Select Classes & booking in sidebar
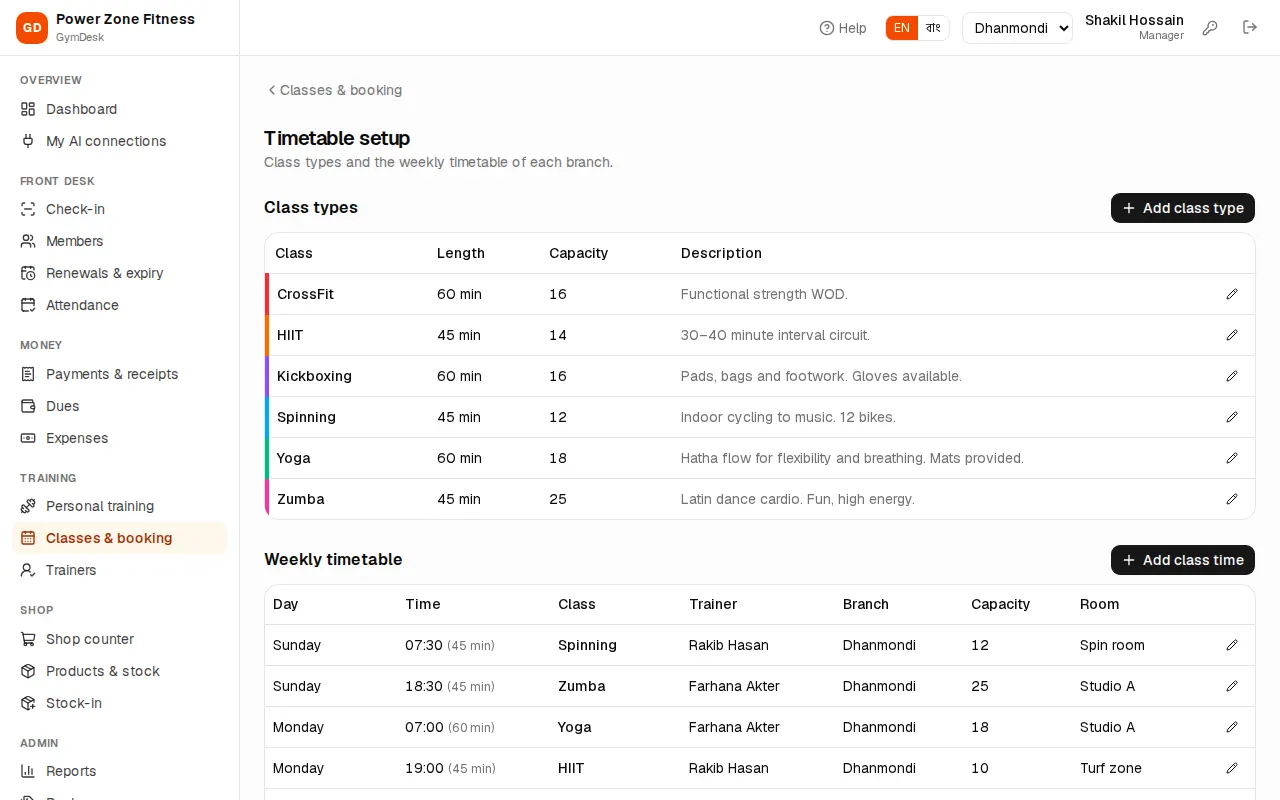Viewport: 1280px width, 800px height. click(x=120, y=538)
